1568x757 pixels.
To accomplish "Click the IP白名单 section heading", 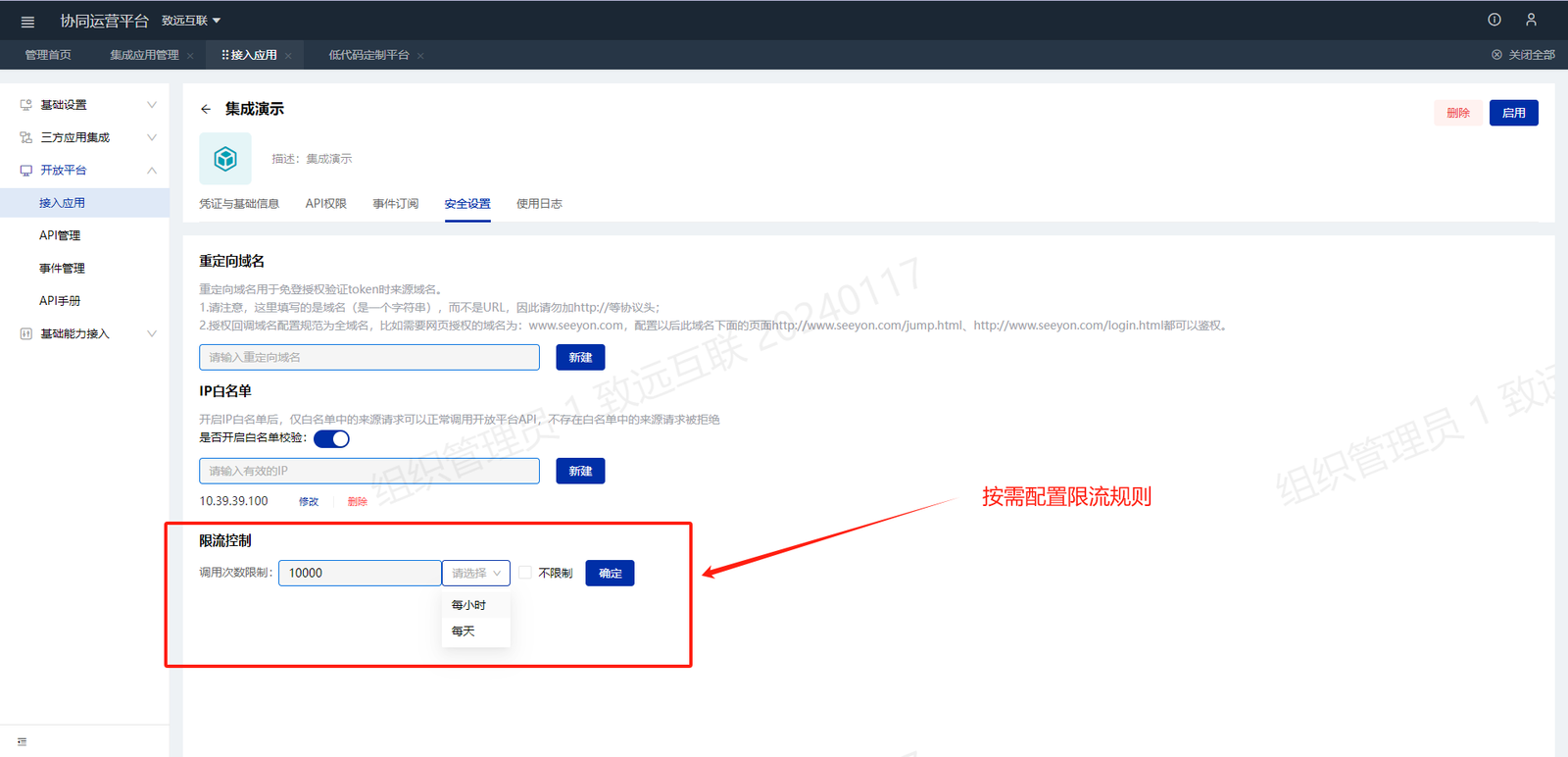I will pyautogui.click(x=225, y=391).
